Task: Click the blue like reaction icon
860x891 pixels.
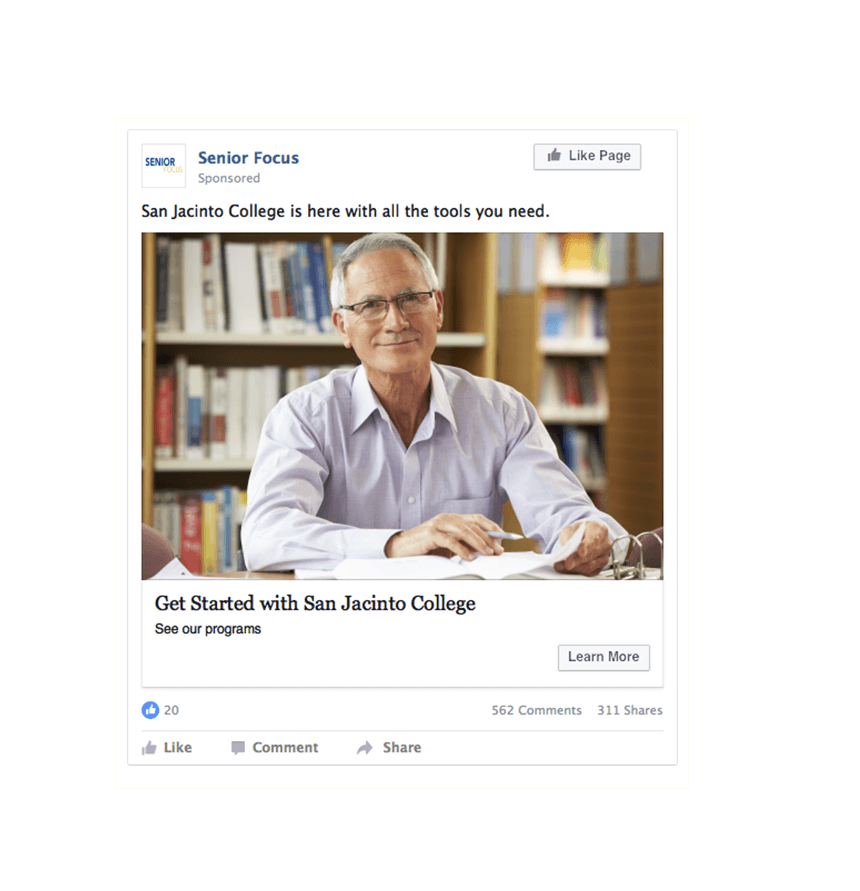Action: pos(150,710)
